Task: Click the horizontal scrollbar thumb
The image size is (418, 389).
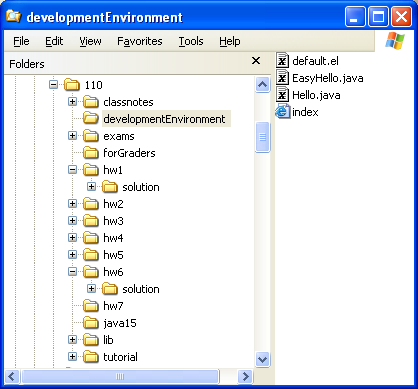Action: (x=120, y=377)
